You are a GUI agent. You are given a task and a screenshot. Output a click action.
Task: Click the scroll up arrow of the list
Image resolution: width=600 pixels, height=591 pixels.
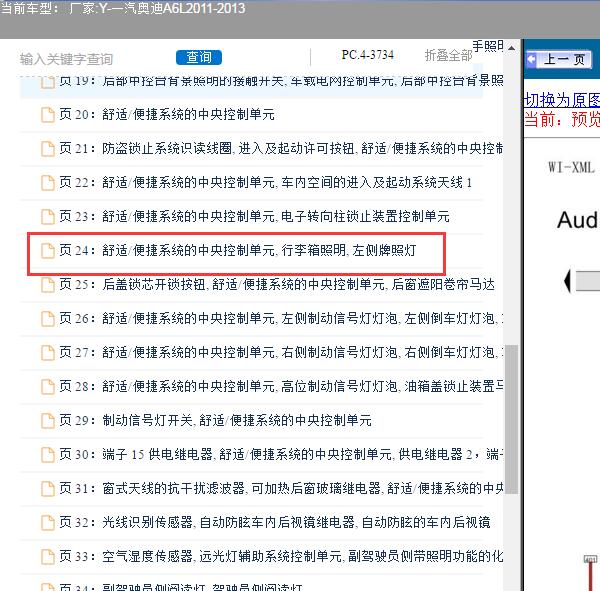pyautogui.click(x=511, y=48)
